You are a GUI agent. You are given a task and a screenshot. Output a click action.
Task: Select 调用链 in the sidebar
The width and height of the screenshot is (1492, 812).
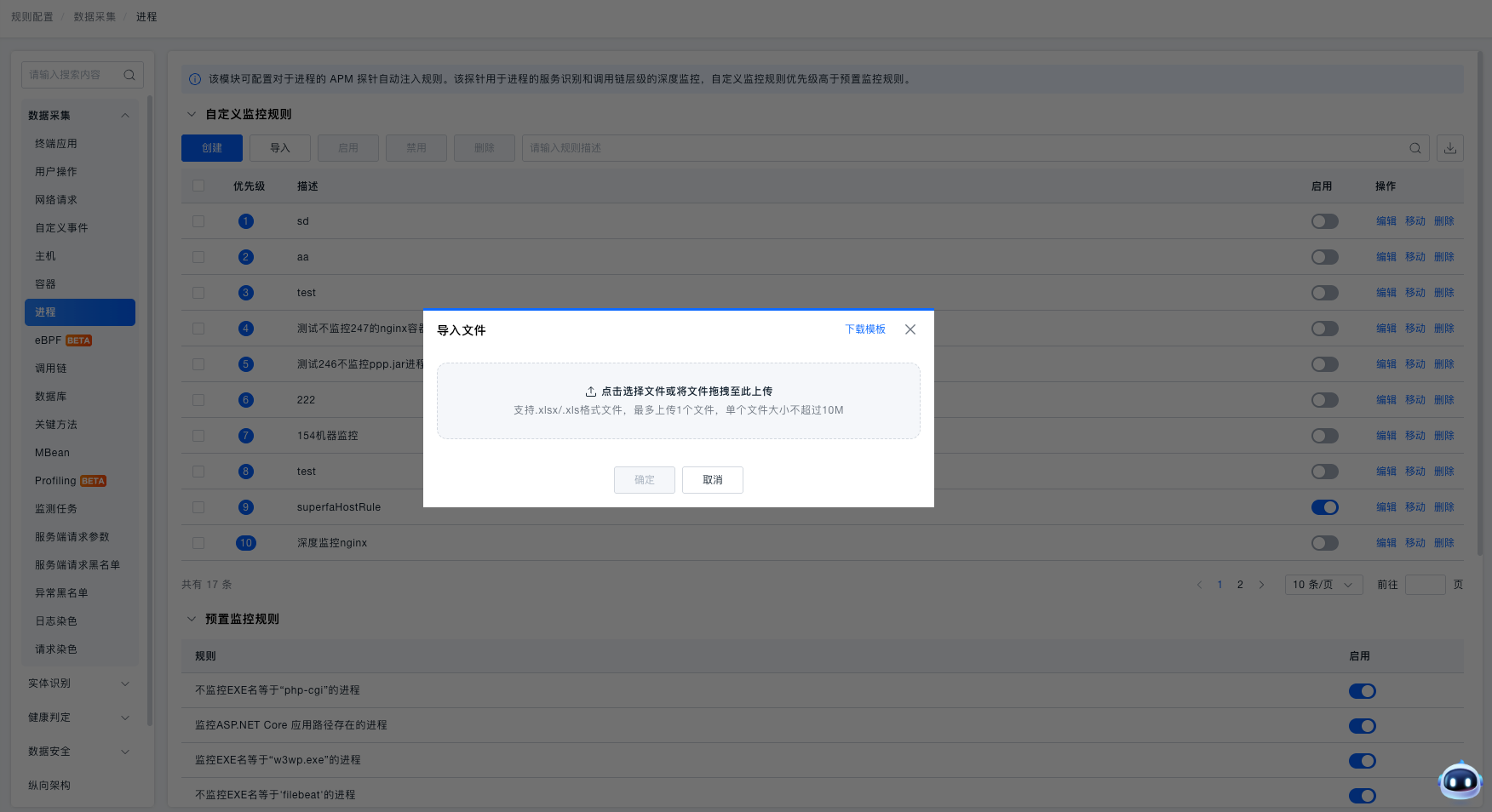pyautogui.click(x=80, y=369)
